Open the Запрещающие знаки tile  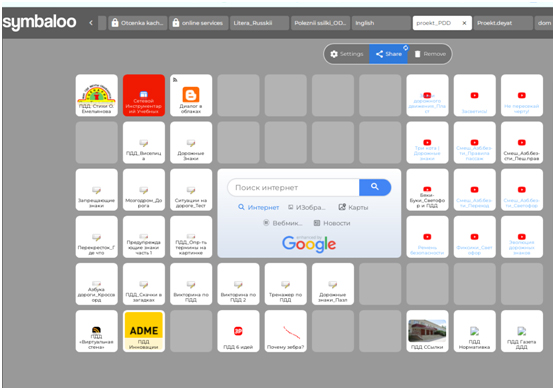coord(97,190)
